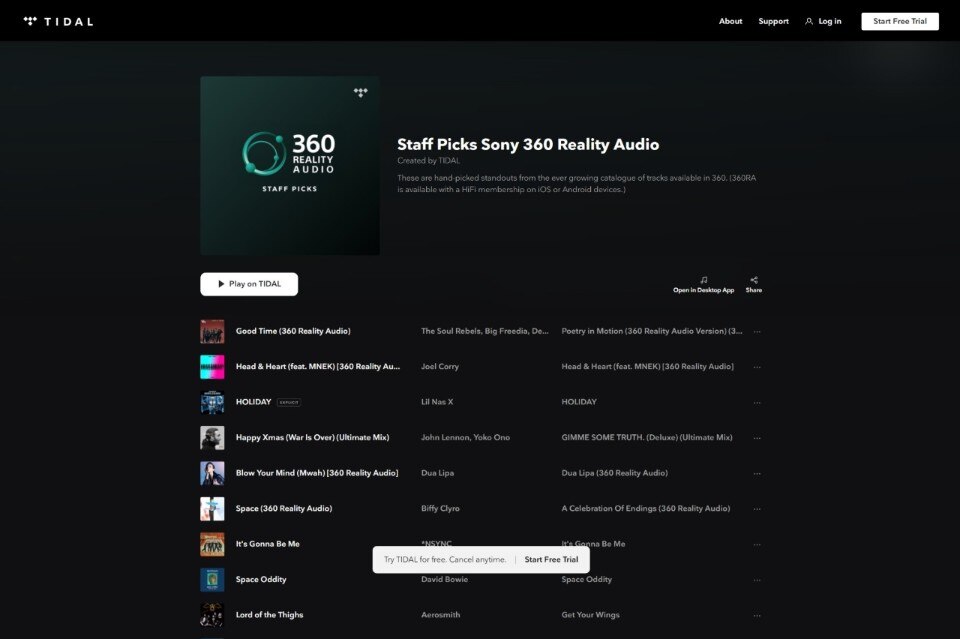Open album A Celebration Of Endings
Screen dimensions: 960x639
[645, 509]
